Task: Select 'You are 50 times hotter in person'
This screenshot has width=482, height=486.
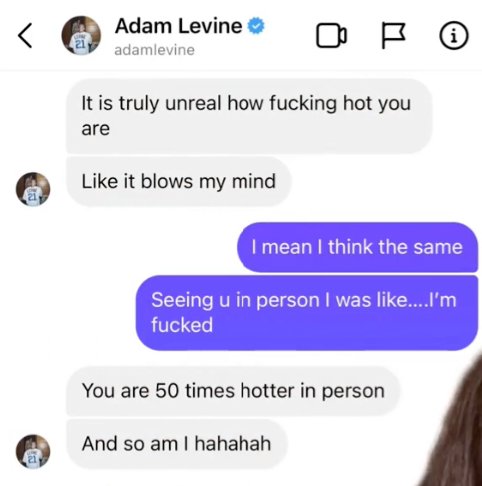Action: tap(233, 391)
